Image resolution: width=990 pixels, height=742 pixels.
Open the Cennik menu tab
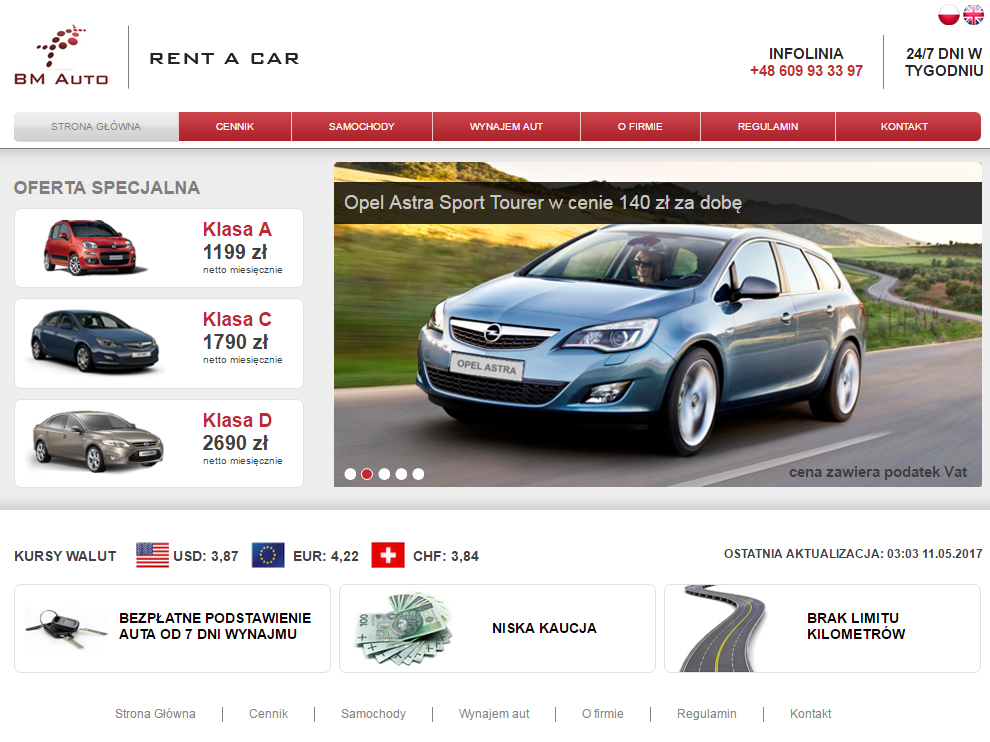coord(235,127)
